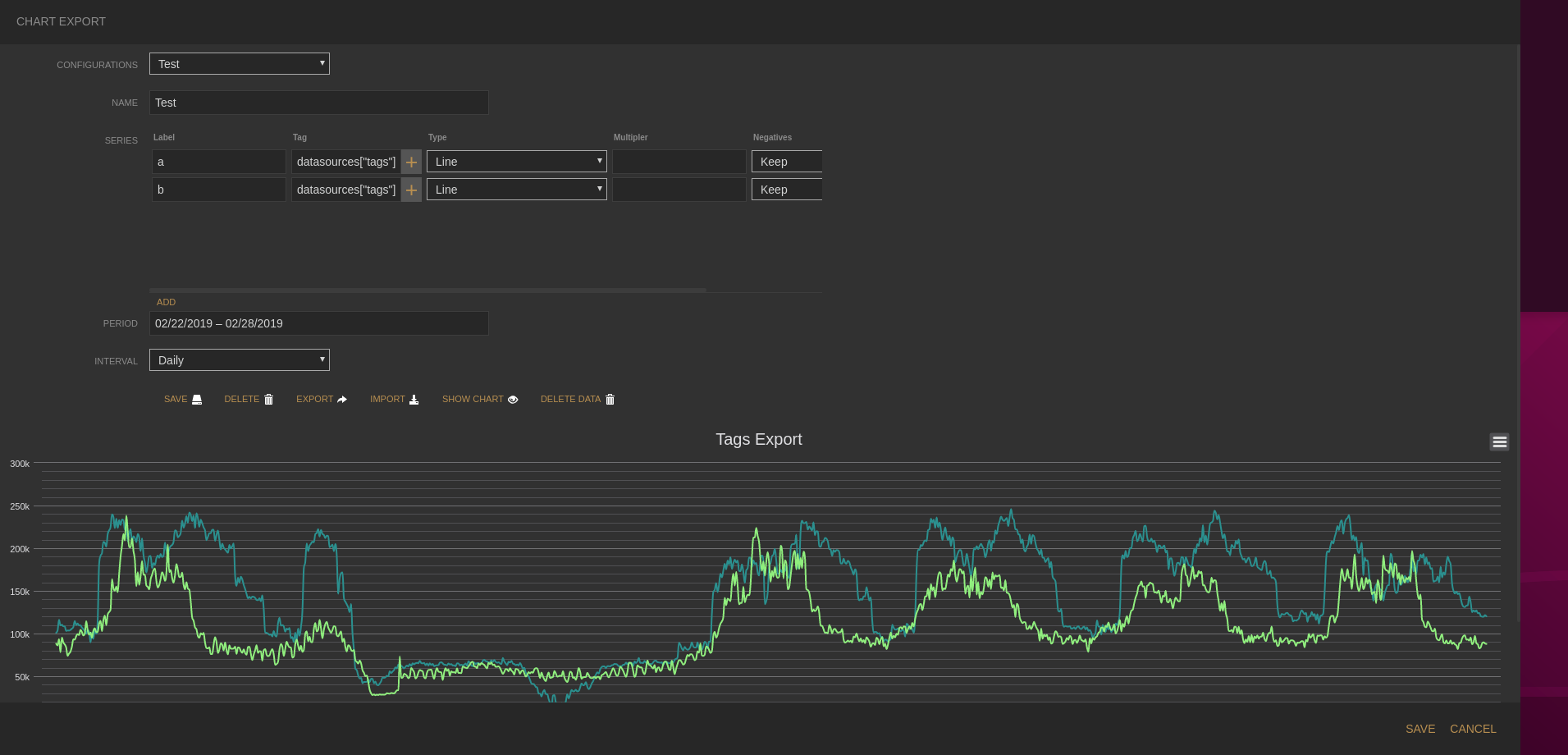Click the Save floppy disk icon
1568x755 pixels.
[x=197, y=399]
